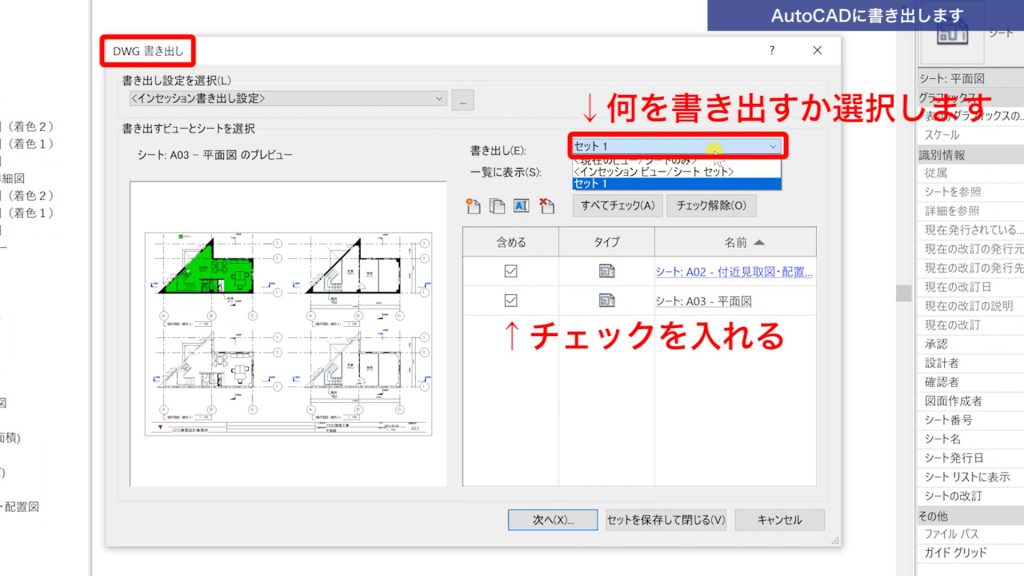Uncheck the A03 平面図 include checkbox
Viewport: 1024px width, 576px height.
[513, 300]
